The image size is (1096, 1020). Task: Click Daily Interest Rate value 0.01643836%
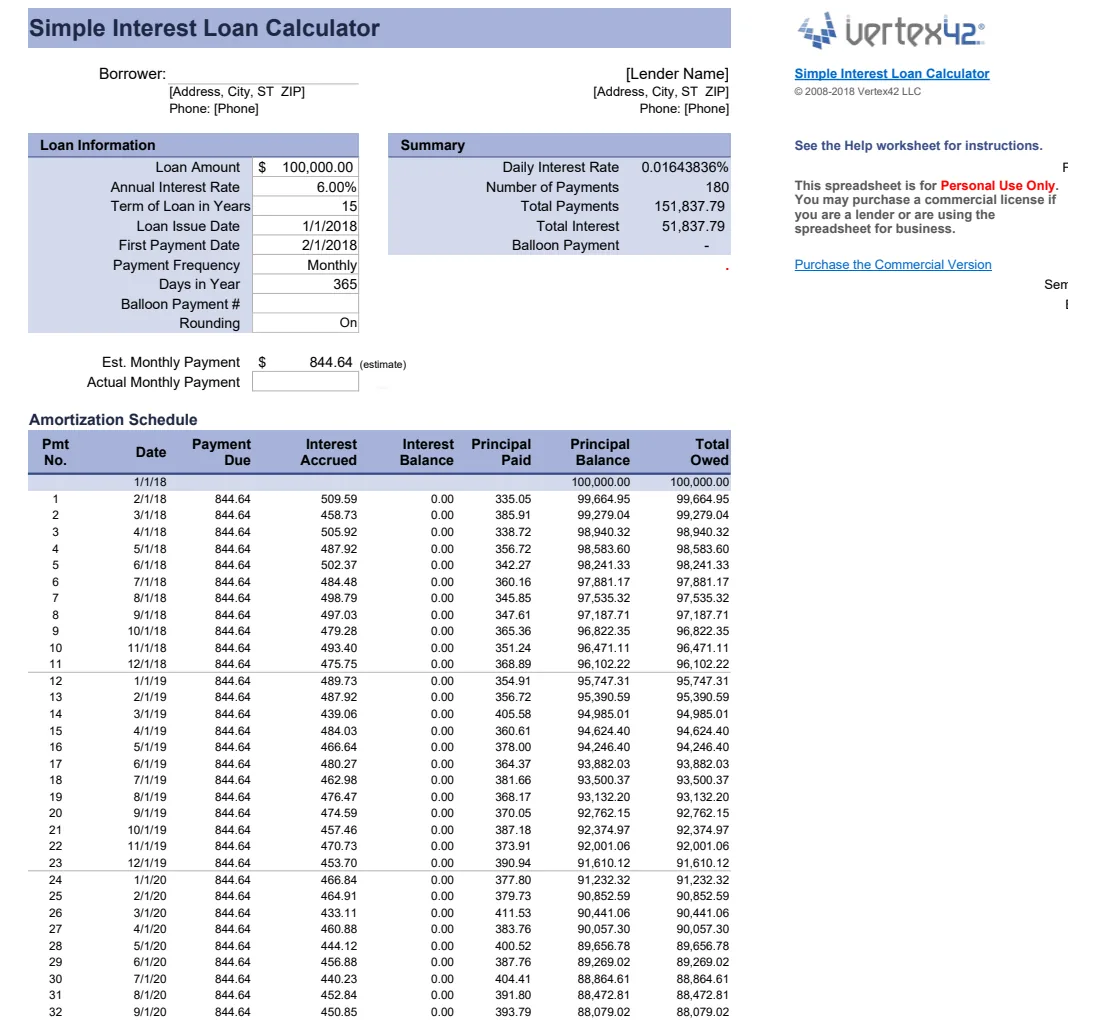[684, 167]
